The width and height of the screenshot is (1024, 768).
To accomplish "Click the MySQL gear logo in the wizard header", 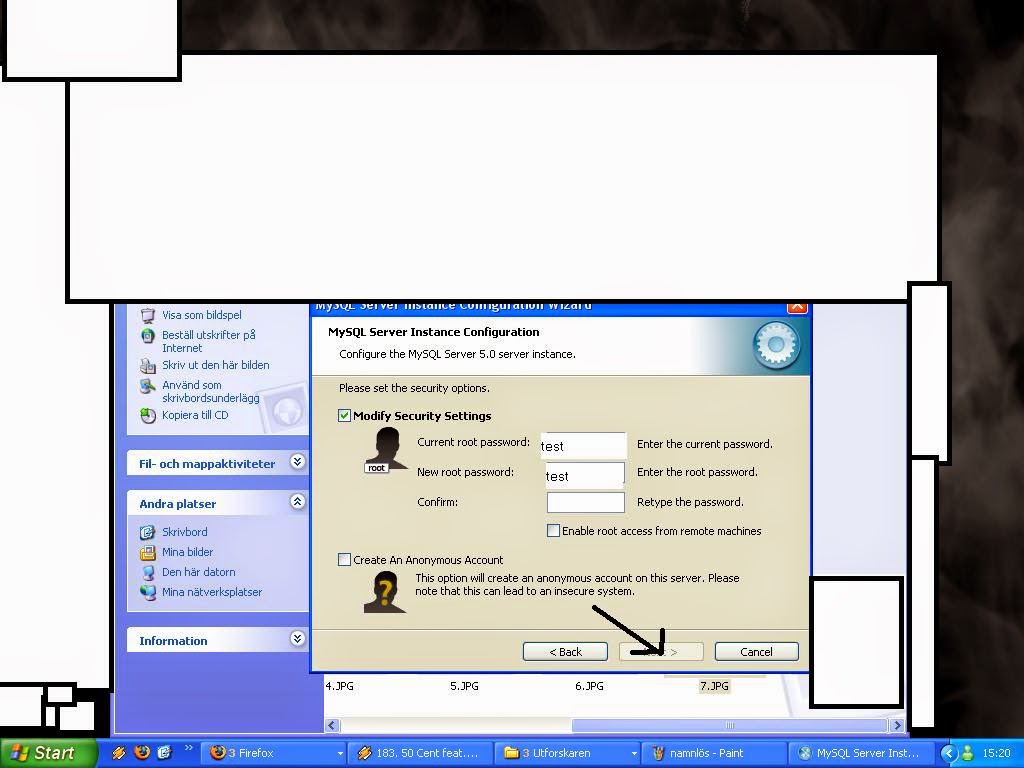I will click(x=776, y=346).
